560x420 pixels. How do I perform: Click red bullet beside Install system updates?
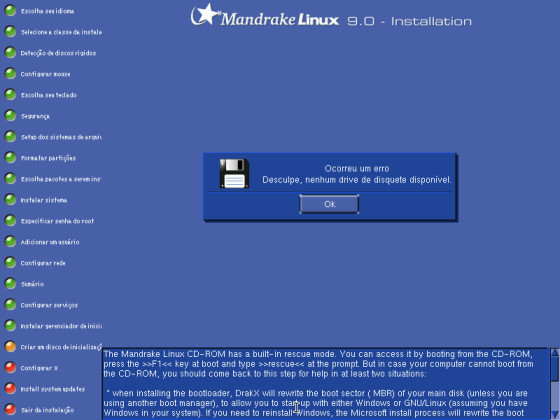[10, 389]
